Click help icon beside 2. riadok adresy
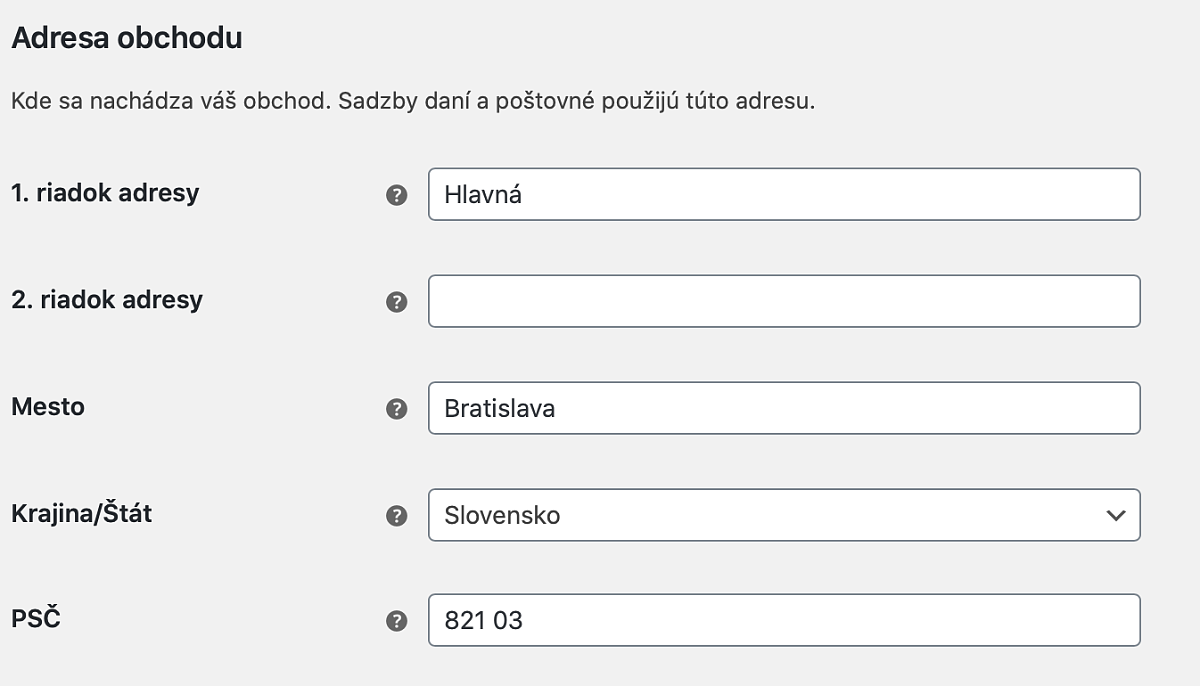 click(397, 302)
